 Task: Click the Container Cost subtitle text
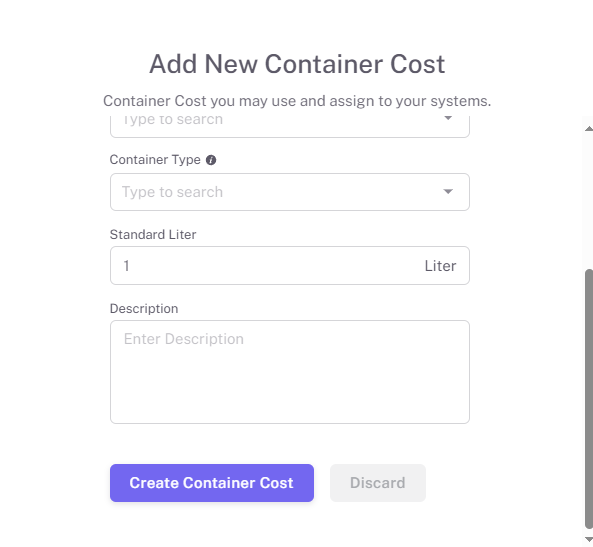(297, 101)
